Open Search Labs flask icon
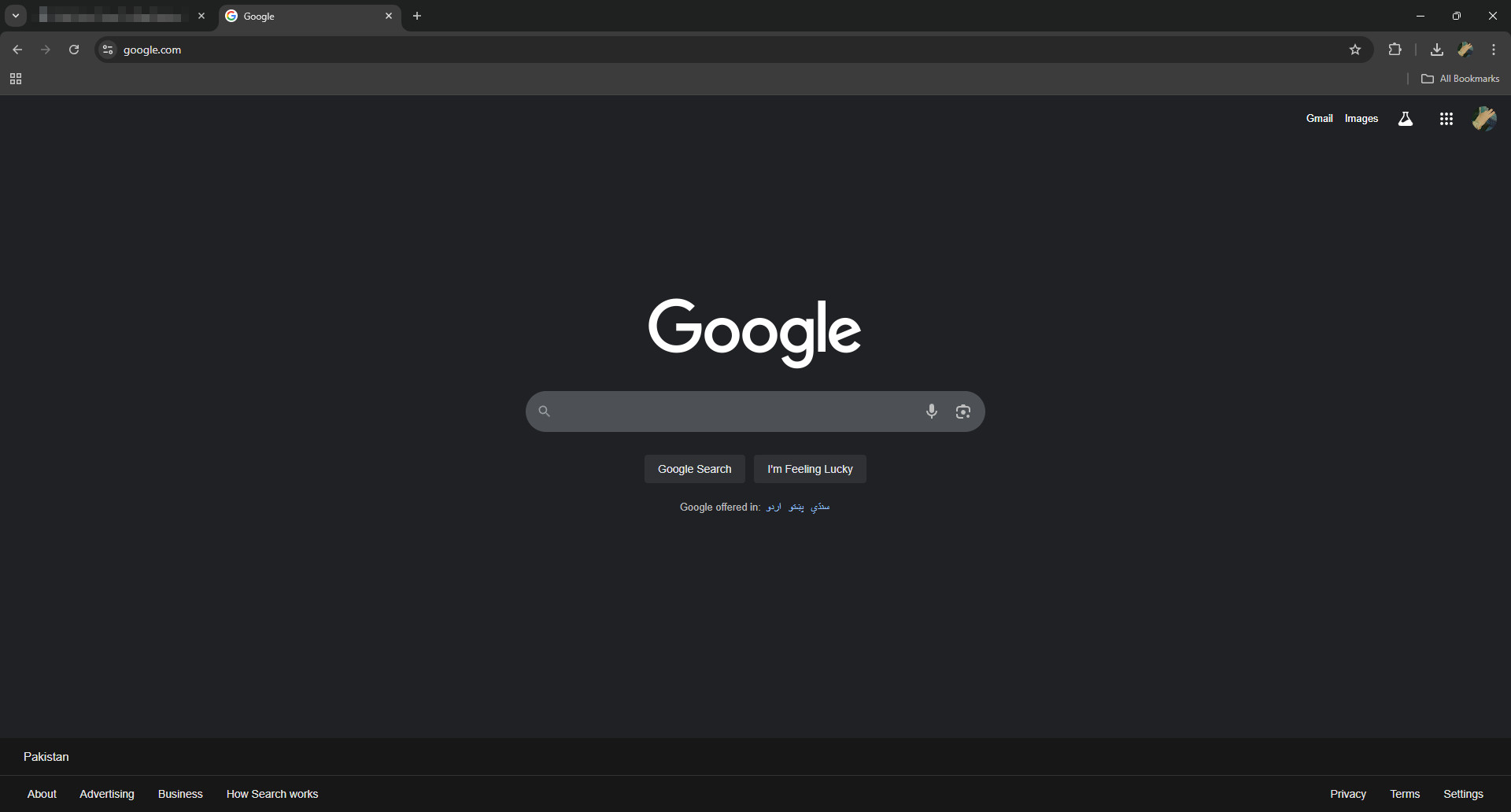 tap(1406, 119)
